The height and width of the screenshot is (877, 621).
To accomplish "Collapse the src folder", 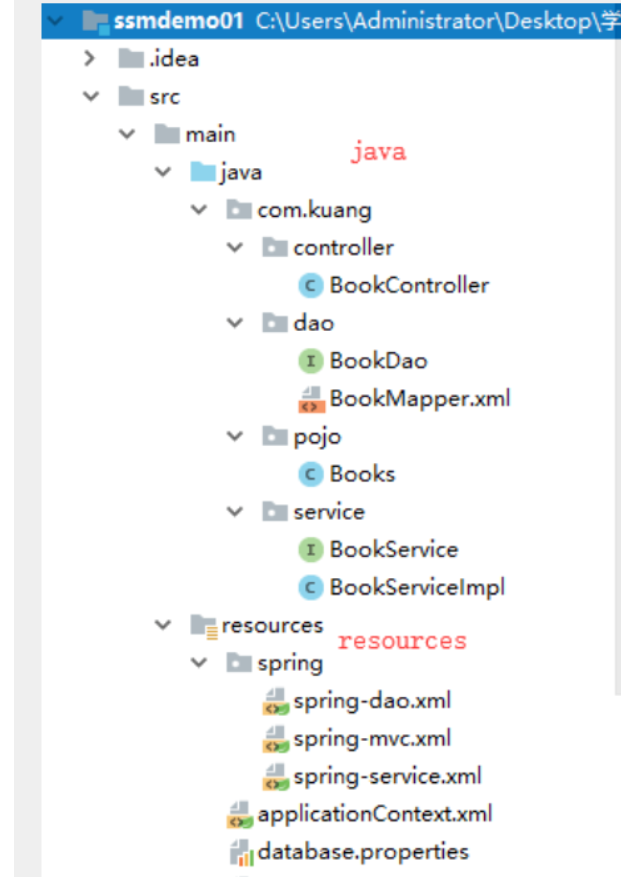I will [91, 96].
